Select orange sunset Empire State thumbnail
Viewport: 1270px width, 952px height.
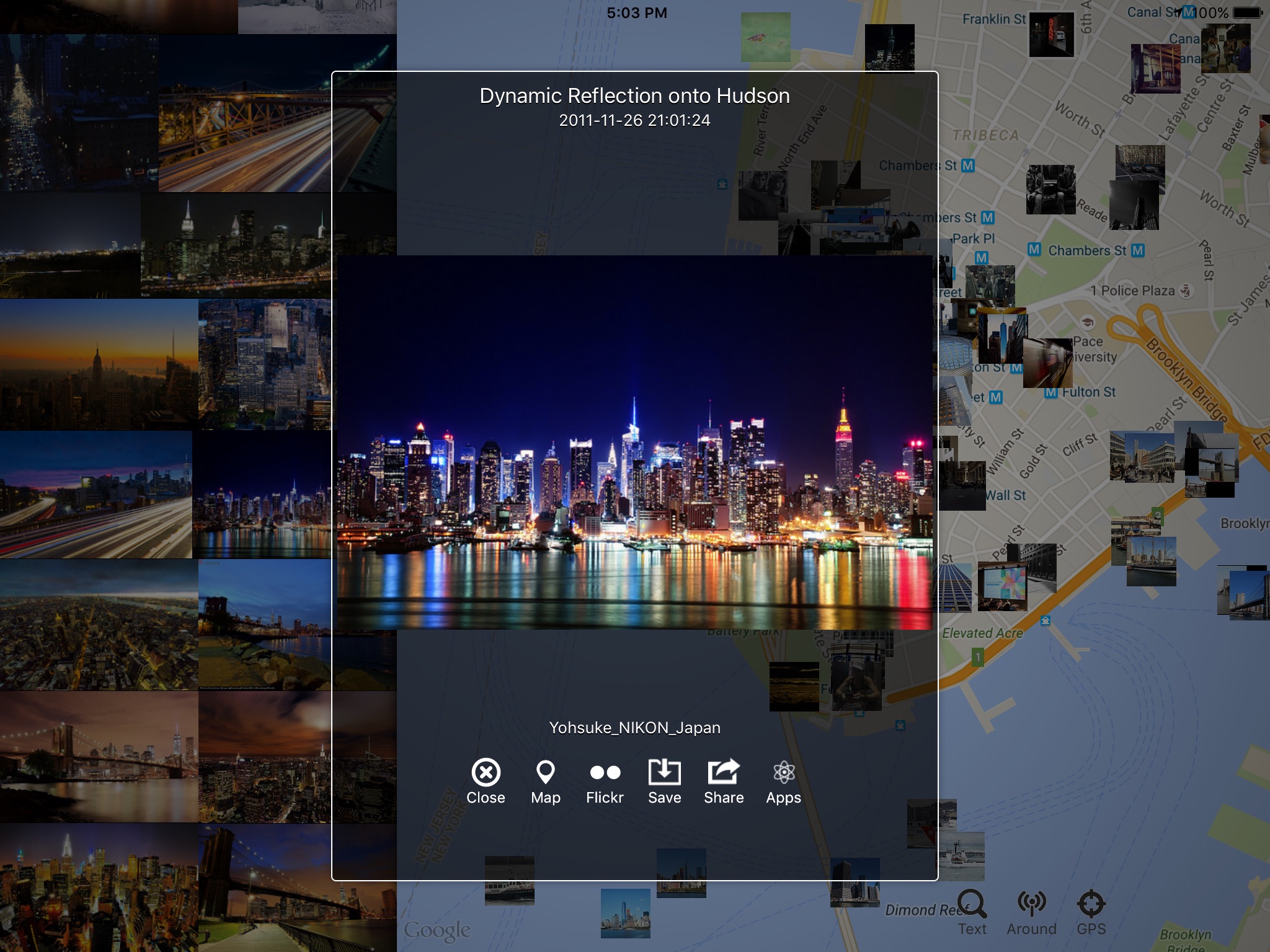point(98,364)
